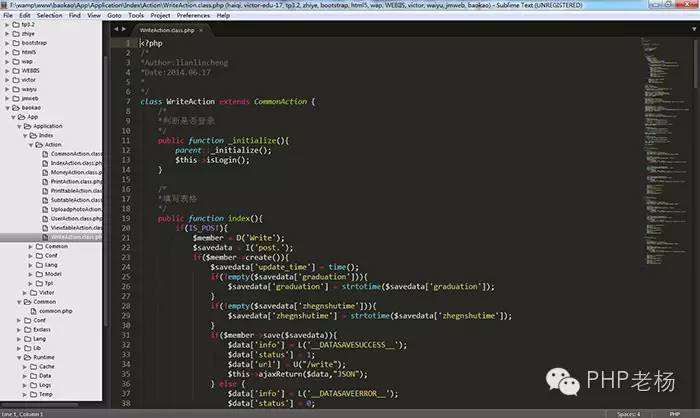Collapse the Runtime folder arrow
The height and width of the screenshot is (418, 700).
click(x=19, y=357)
